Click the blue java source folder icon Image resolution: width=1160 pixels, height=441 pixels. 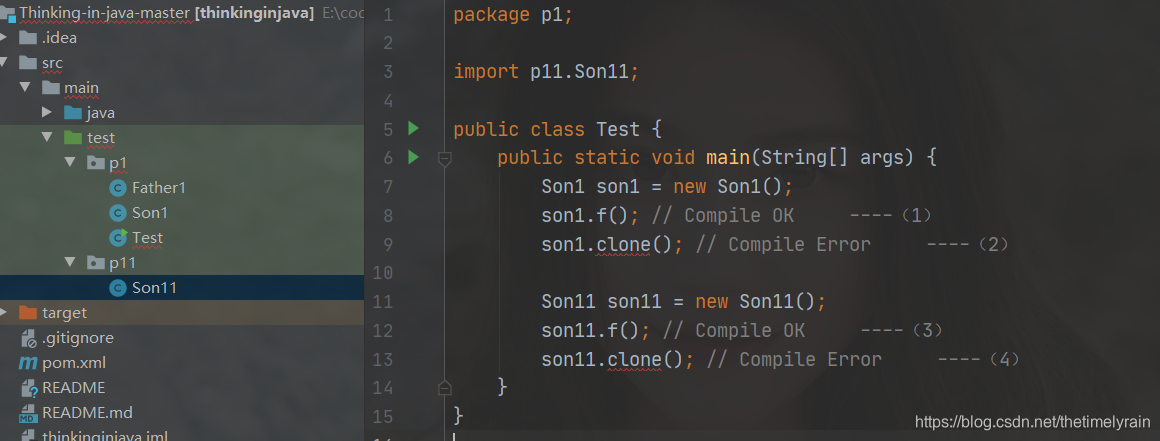72,113
